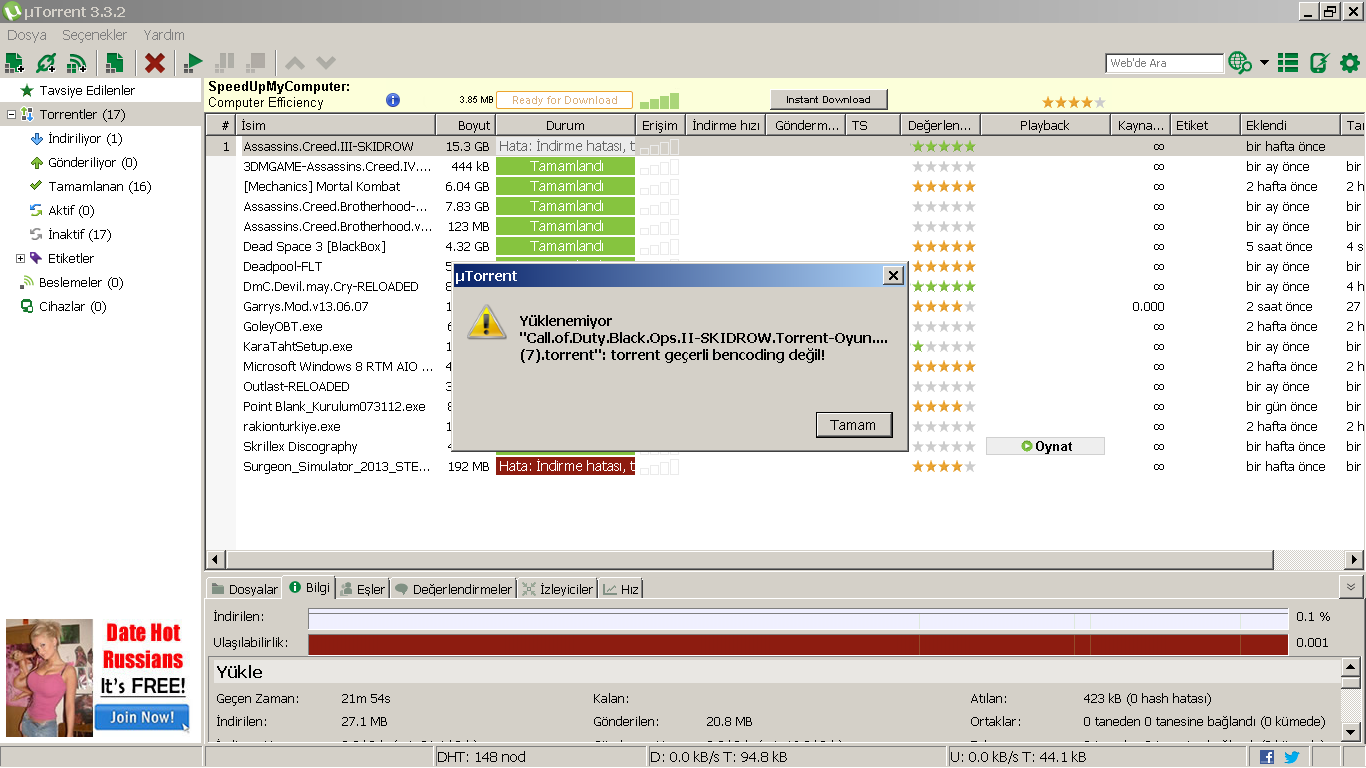Switch to the Değerlendirmeler tab
1366x768 pixels.
[453, 589]
